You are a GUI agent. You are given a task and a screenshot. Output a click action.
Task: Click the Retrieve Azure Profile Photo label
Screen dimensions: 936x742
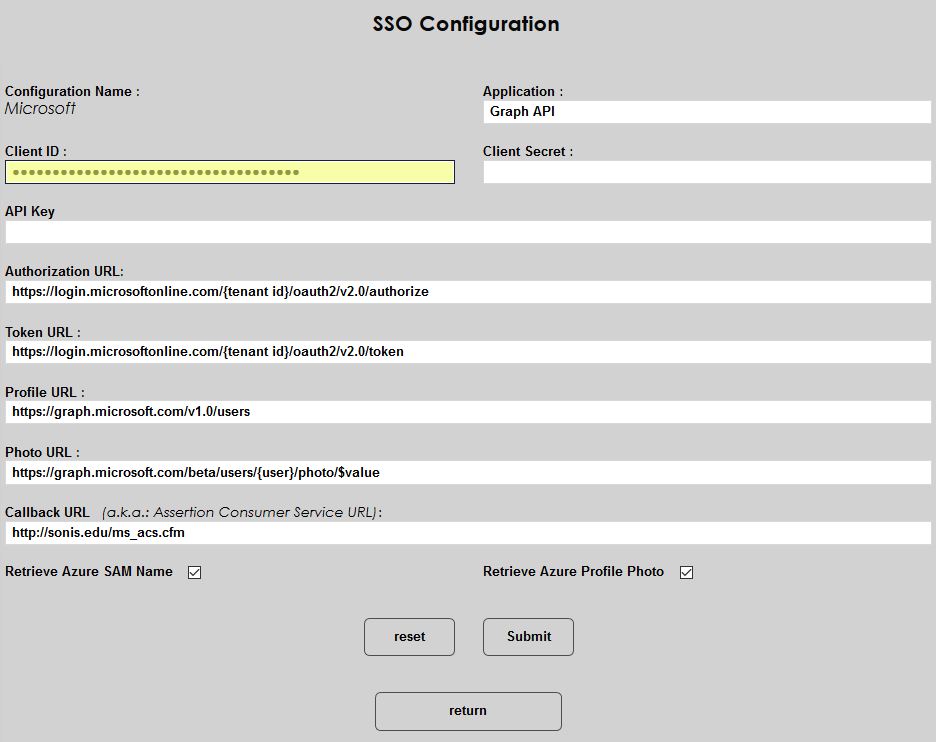573,572
